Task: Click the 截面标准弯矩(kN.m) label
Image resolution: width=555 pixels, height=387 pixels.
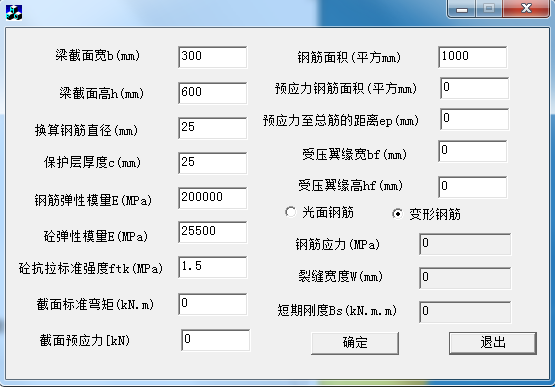Action: click(95, 305)
